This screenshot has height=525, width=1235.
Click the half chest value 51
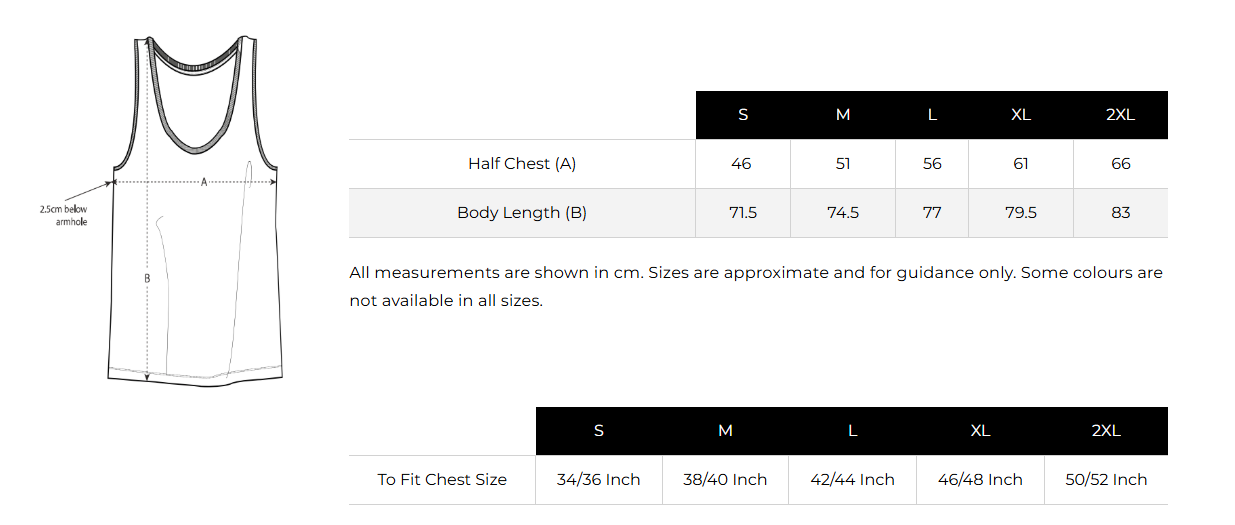click(843, 164)
